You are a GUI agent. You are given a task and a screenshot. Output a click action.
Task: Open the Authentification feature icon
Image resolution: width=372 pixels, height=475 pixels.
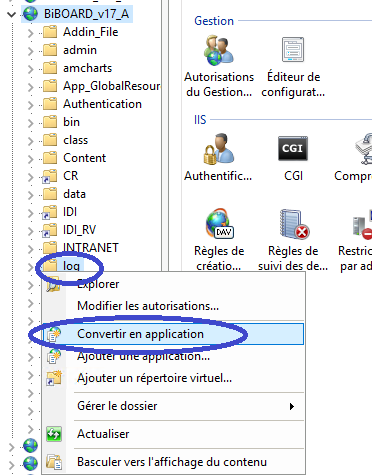click(x=219, y=149)
